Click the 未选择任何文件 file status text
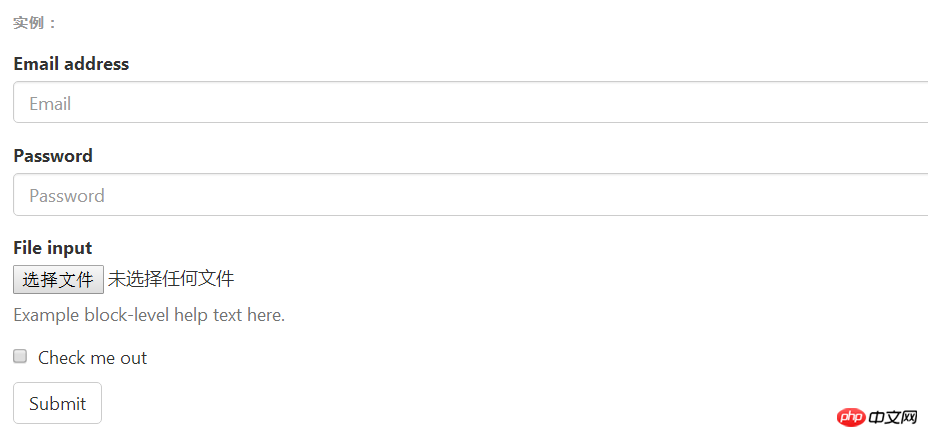 pos(171,278)
